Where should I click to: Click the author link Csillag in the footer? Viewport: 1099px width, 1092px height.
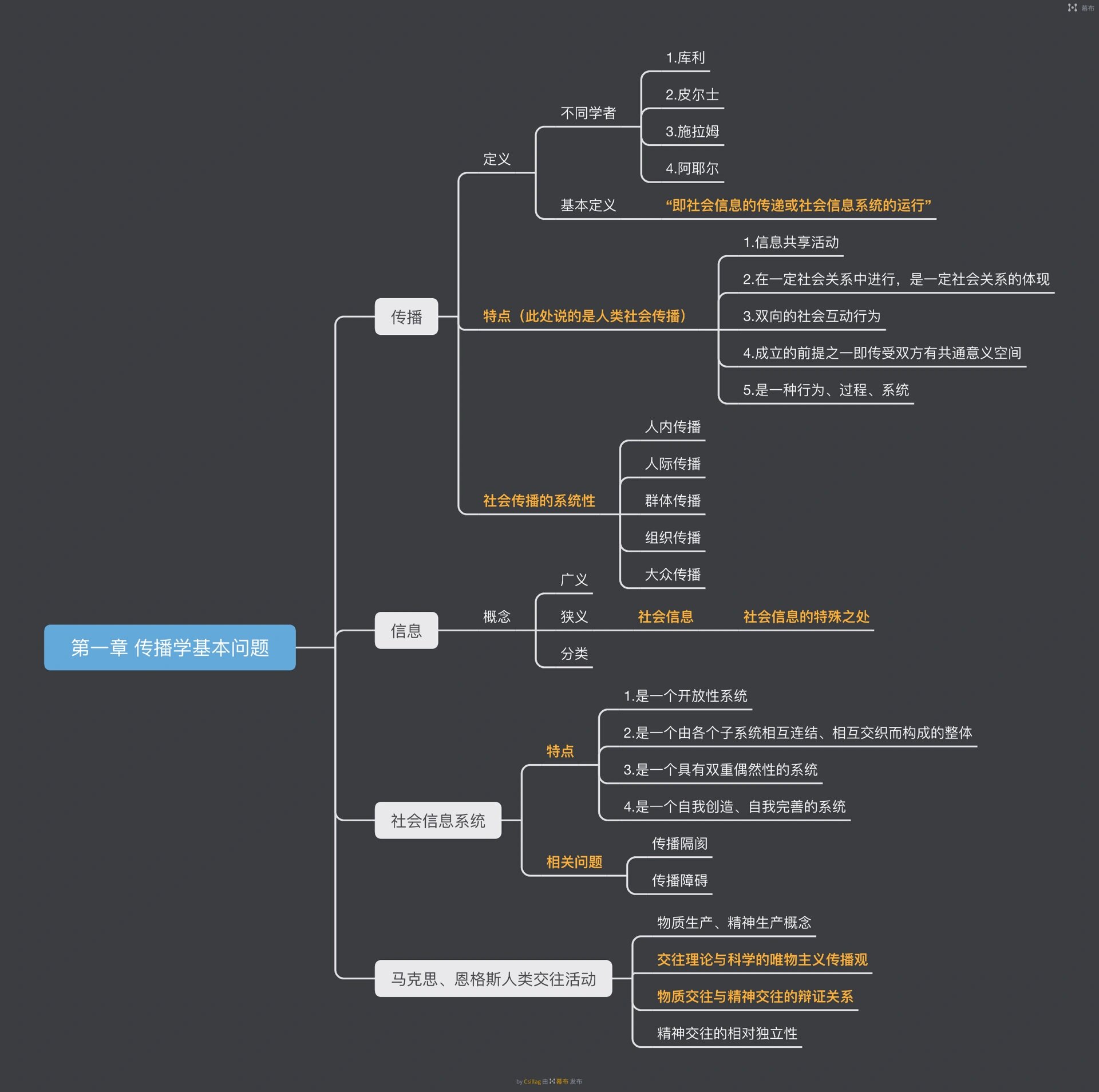[532, 1082]
